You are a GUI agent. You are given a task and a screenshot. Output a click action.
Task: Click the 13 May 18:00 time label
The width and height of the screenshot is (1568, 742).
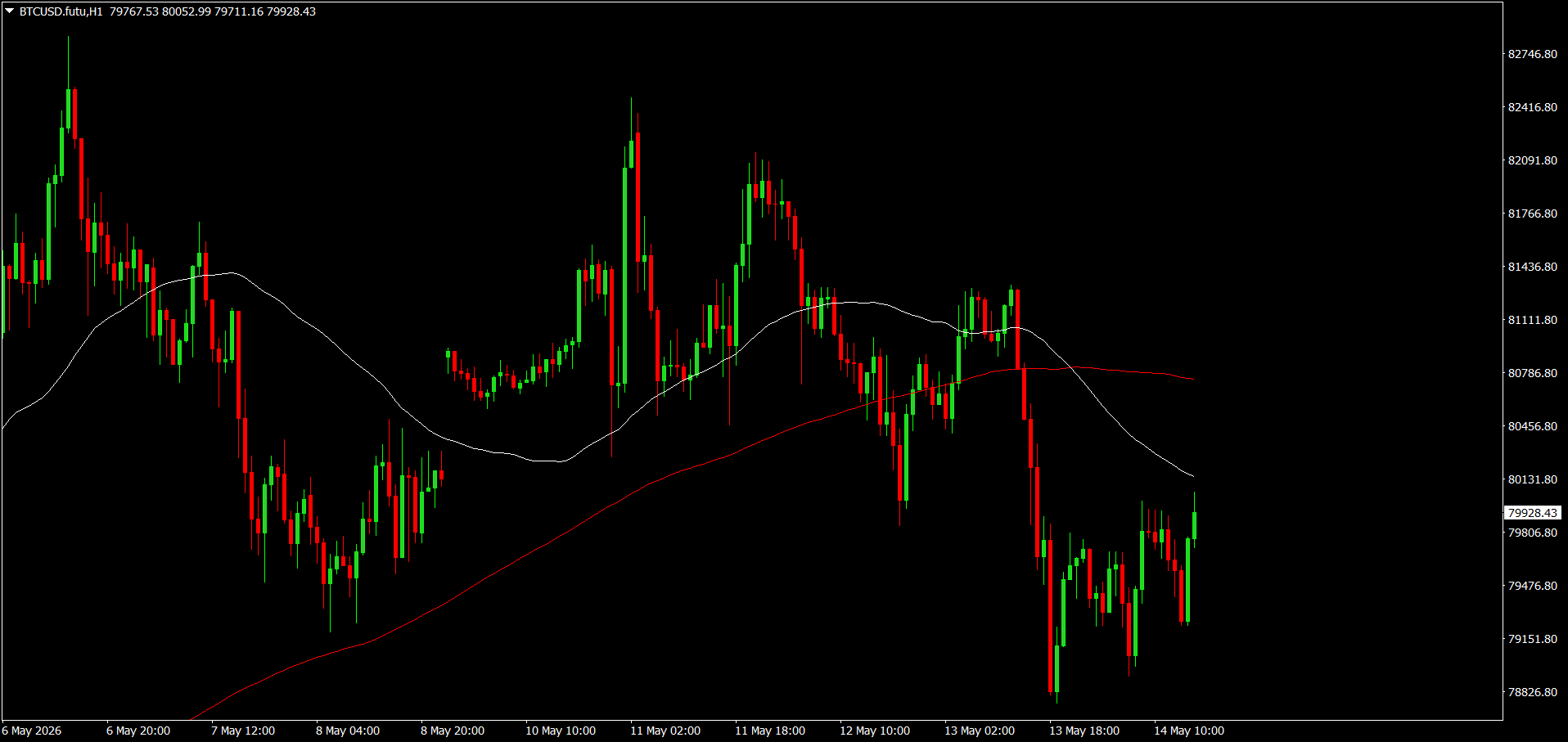[1084, 731]
